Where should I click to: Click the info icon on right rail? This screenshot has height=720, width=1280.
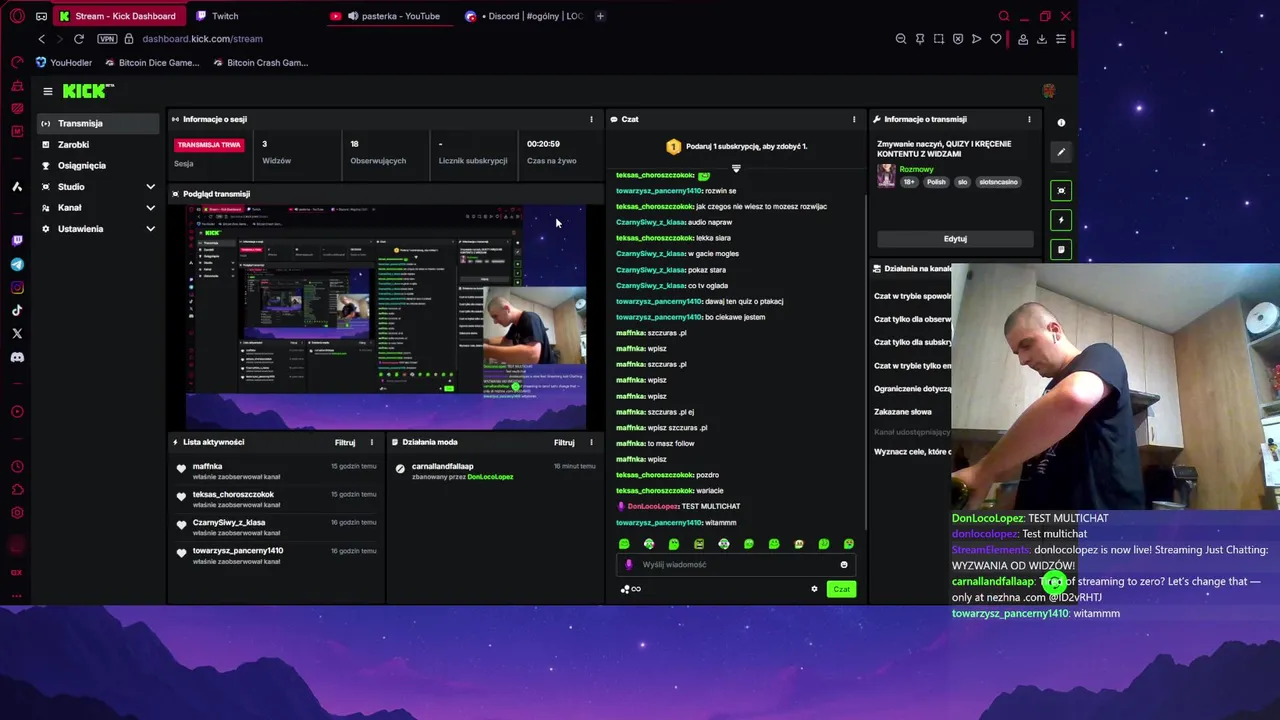[x=1061, y=123]
